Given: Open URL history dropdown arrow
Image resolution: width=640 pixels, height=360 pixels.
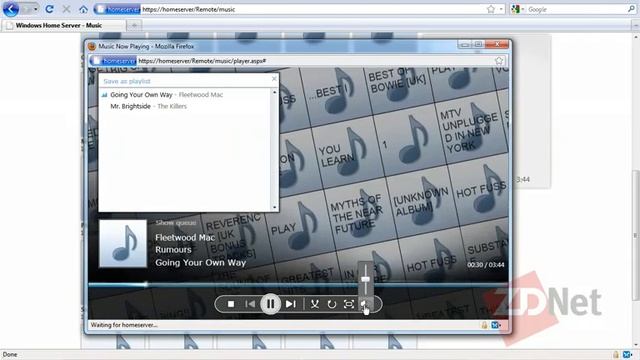Looking at the screenshot, I should point(501,9).
